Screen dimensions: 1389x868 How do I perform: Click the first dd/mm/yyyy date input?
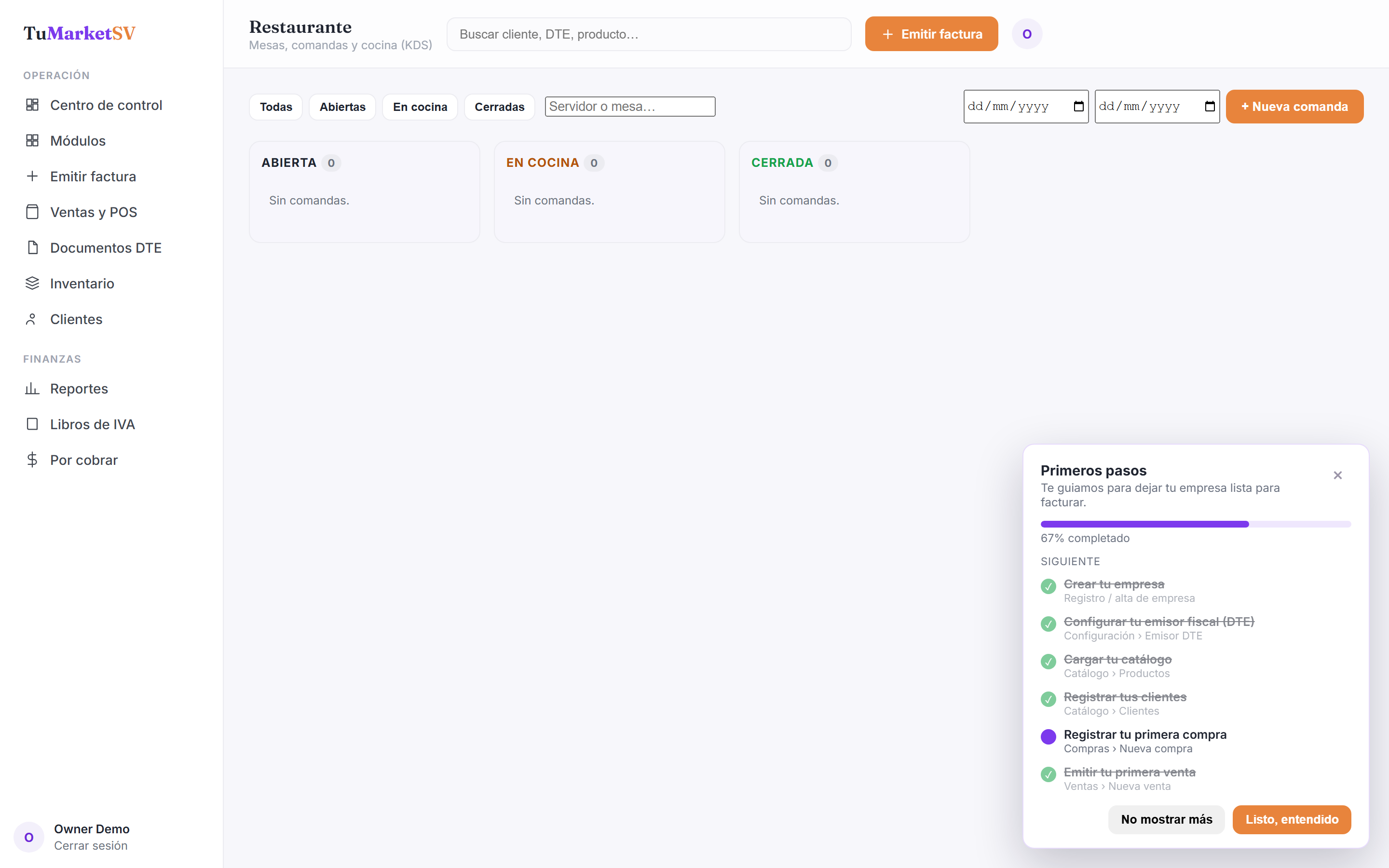[x=1026, y=107]
